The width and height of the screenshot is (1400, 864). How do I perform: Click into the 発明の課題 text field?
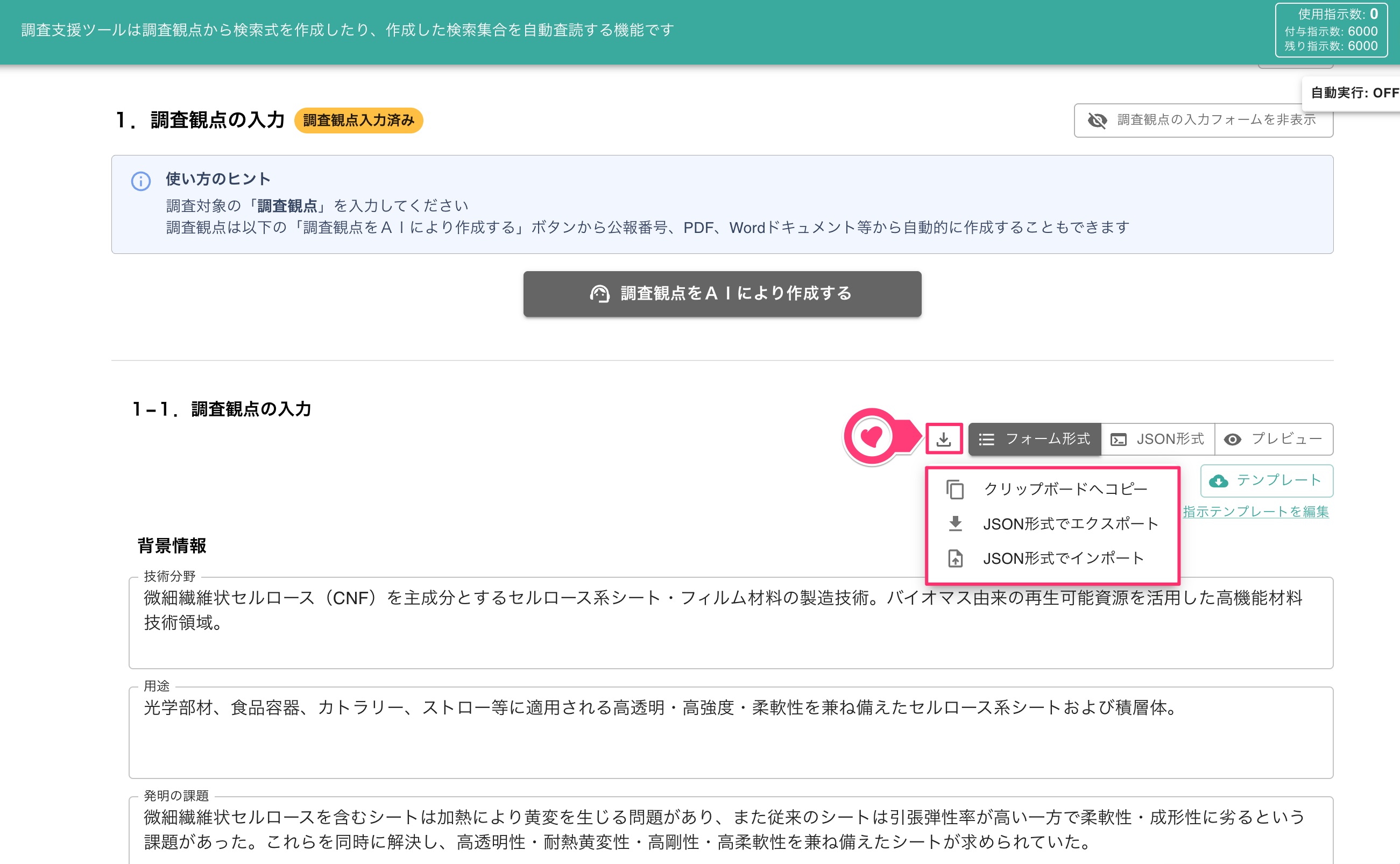point(730,830)
